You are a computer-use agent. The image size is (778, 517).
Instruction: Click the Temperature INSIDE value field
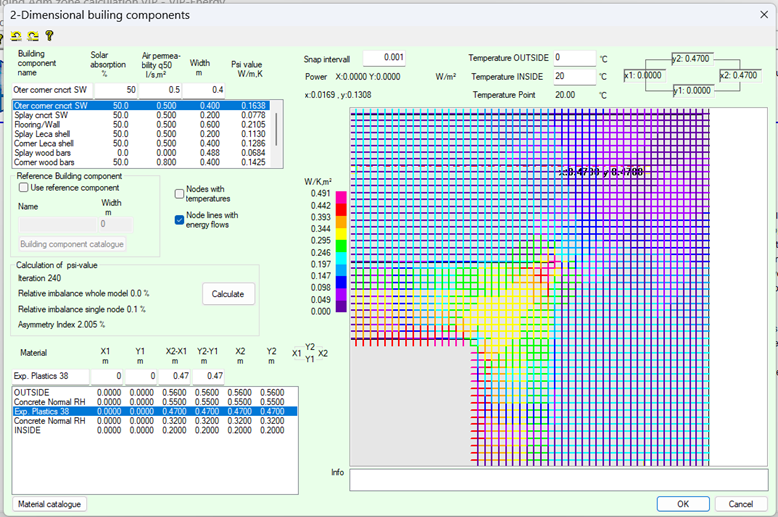pos(574,76)
